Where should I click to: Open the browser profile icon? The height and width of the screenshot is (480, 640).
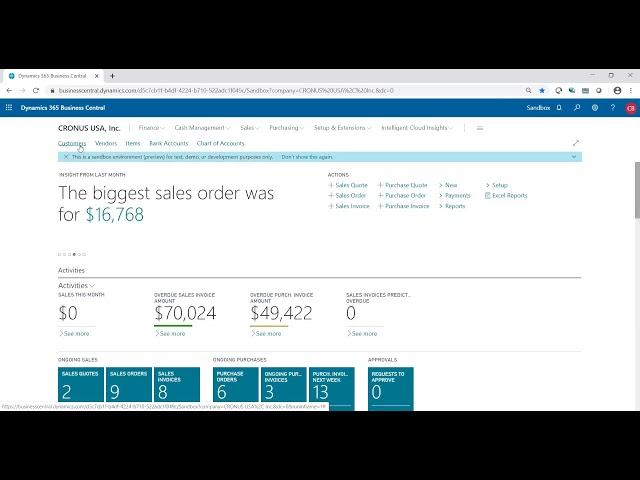(617, 91)
